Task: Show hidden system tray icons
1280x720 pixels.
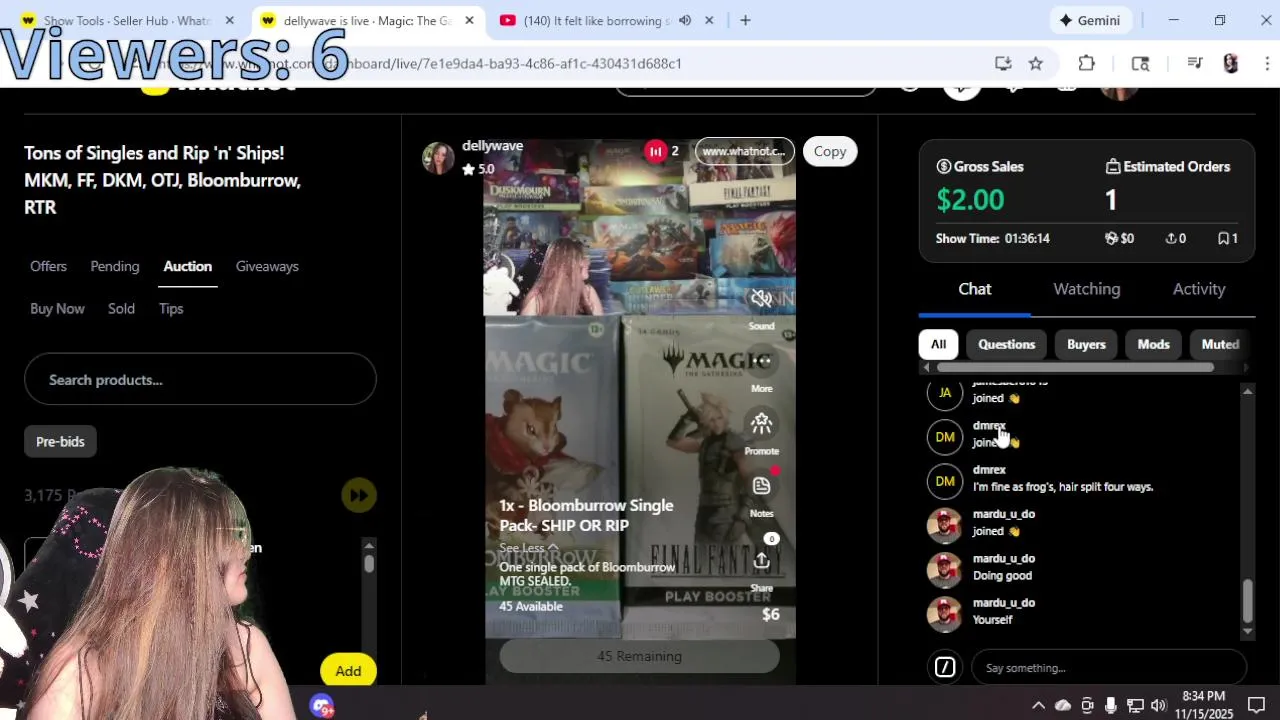Action: (1038, 705)
